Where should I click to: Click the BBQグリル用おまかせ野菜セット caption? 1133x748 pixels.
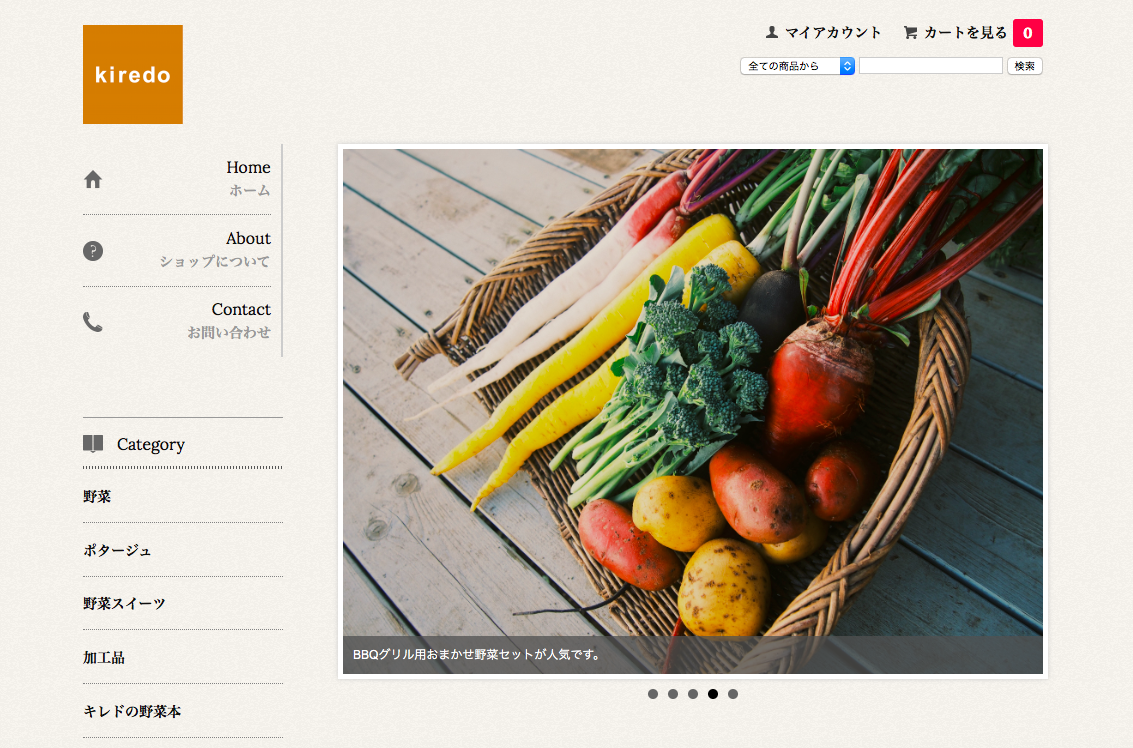[477, 655]
